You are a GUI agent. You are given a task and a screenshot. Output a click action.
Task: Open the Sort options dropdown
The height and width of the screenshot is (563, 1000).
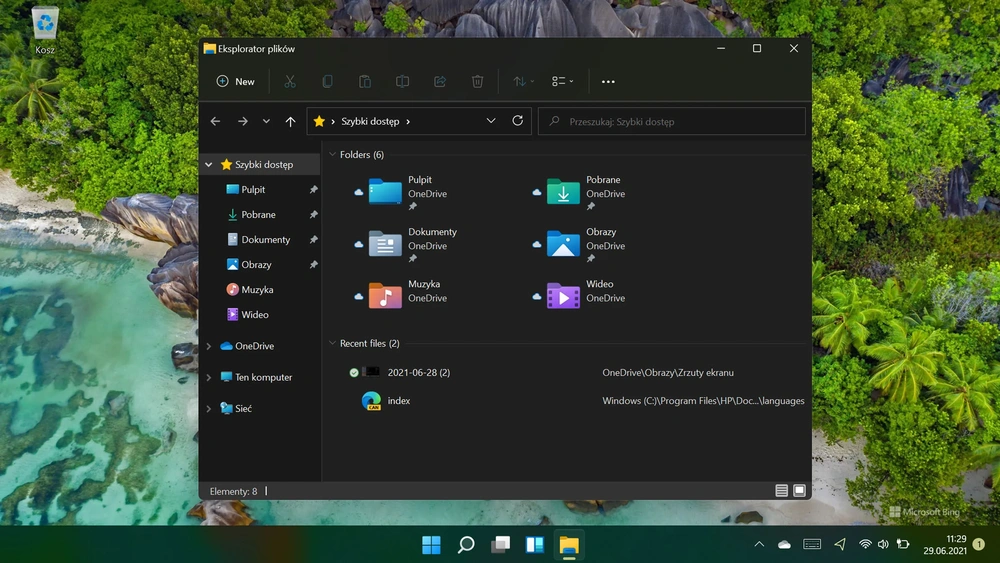pyautogui.click(x=524, y=82)
